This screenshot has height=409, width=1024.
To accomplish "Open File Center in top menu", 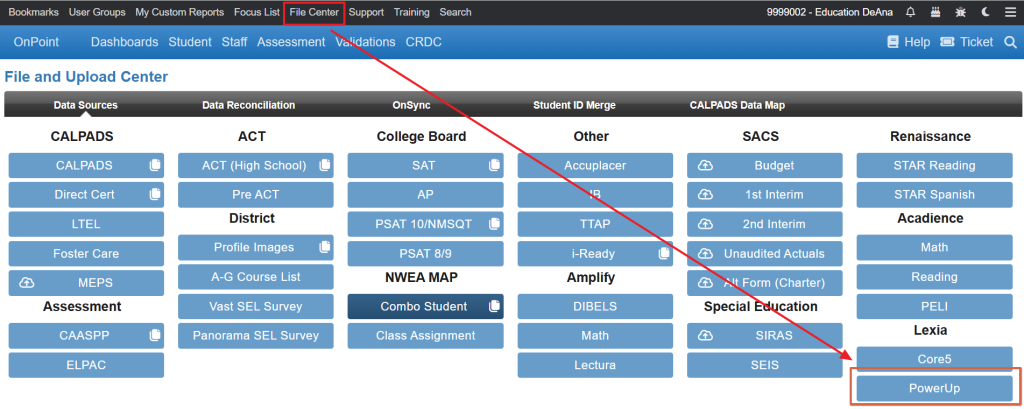I will [x=314, y=13].
